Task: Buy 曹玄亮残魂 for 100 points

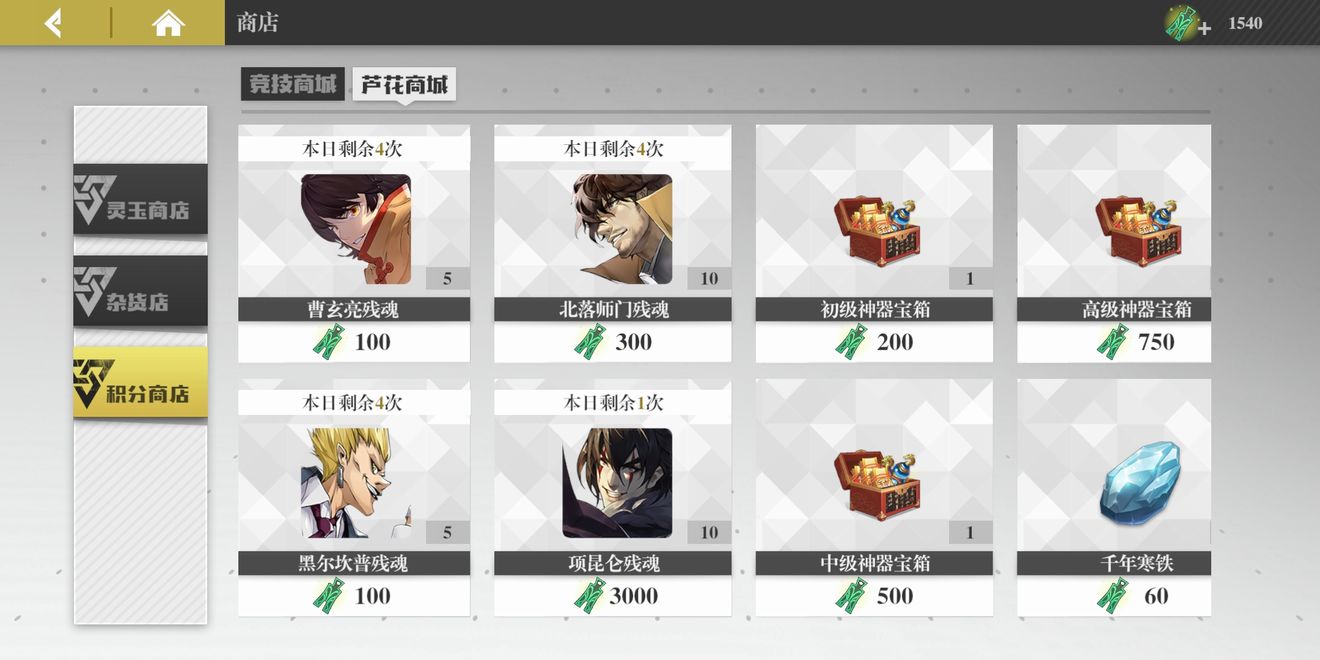Action: point(354,342)
